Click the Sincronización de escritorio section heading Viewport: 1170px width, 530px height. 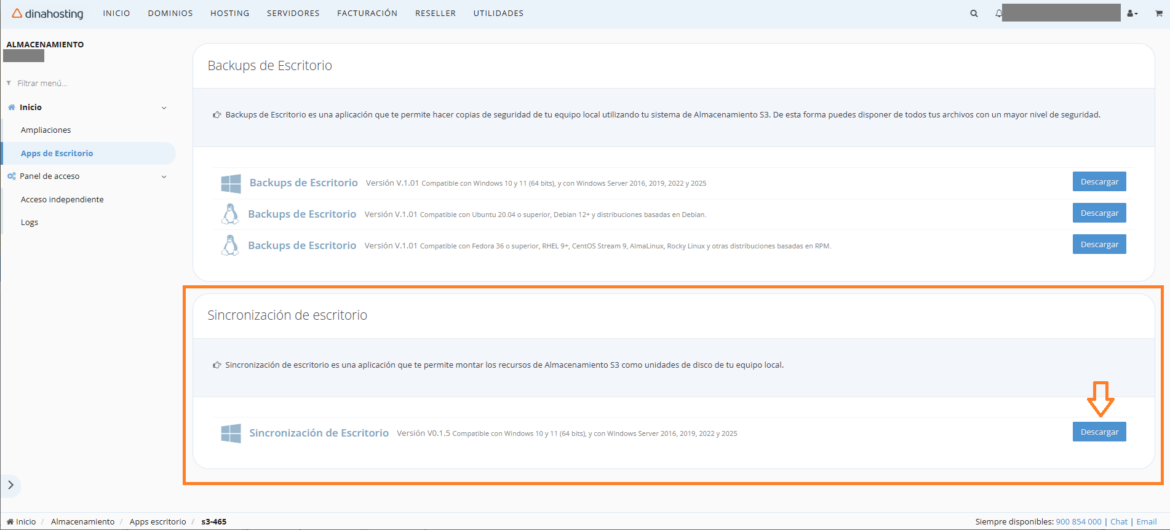point(287,315)
